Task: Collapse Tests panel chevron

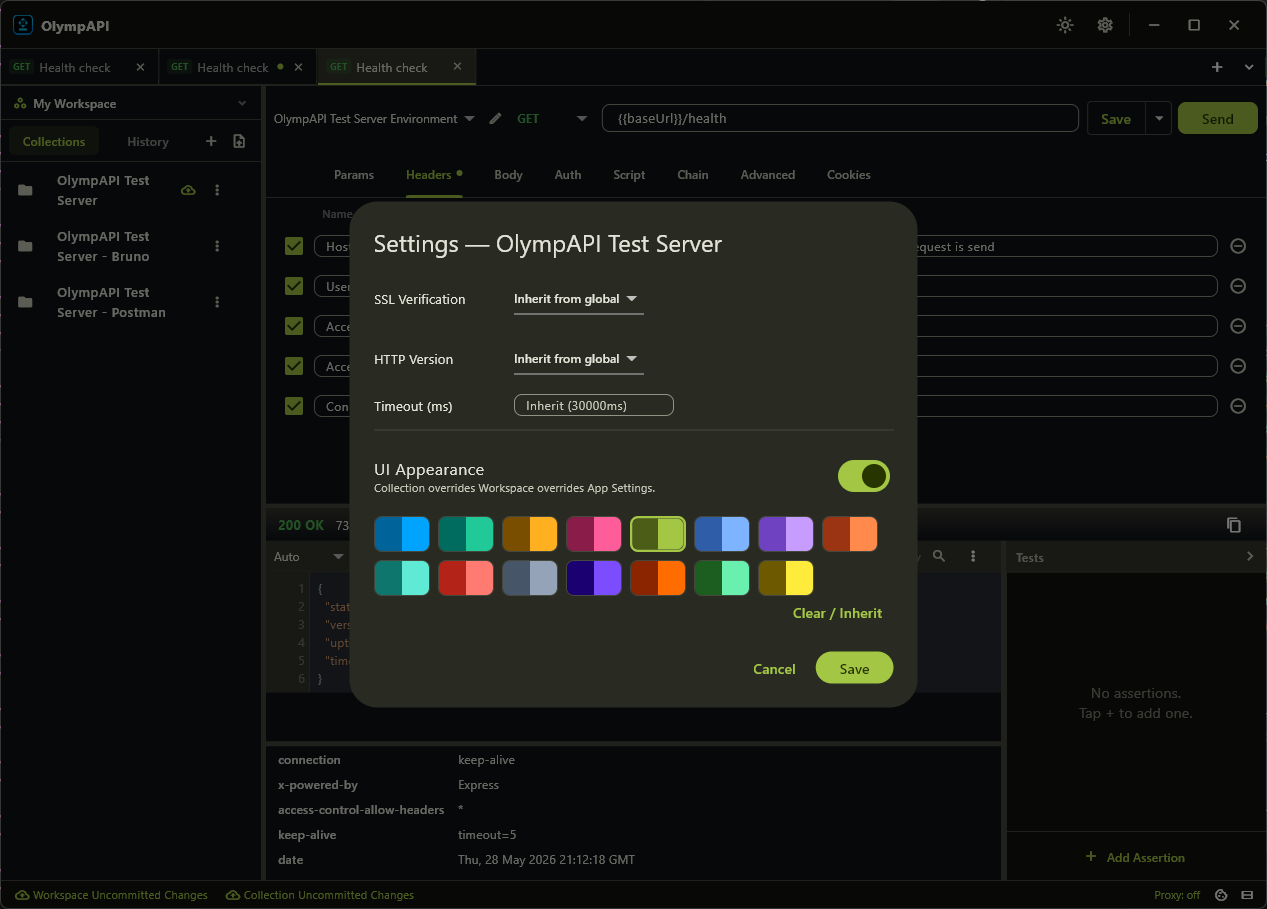Action: click(1250, 556)
